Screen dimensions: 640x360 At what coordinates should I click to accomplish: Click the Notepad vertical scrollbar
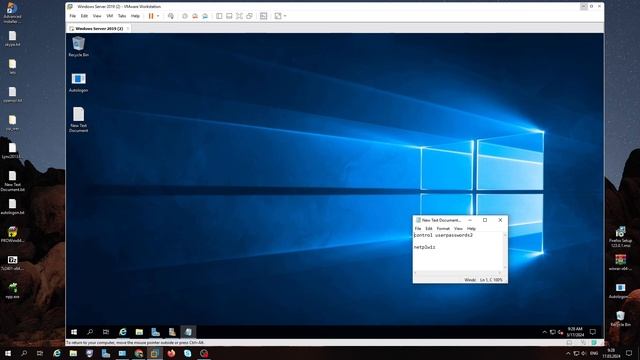[x=505, y=251]
